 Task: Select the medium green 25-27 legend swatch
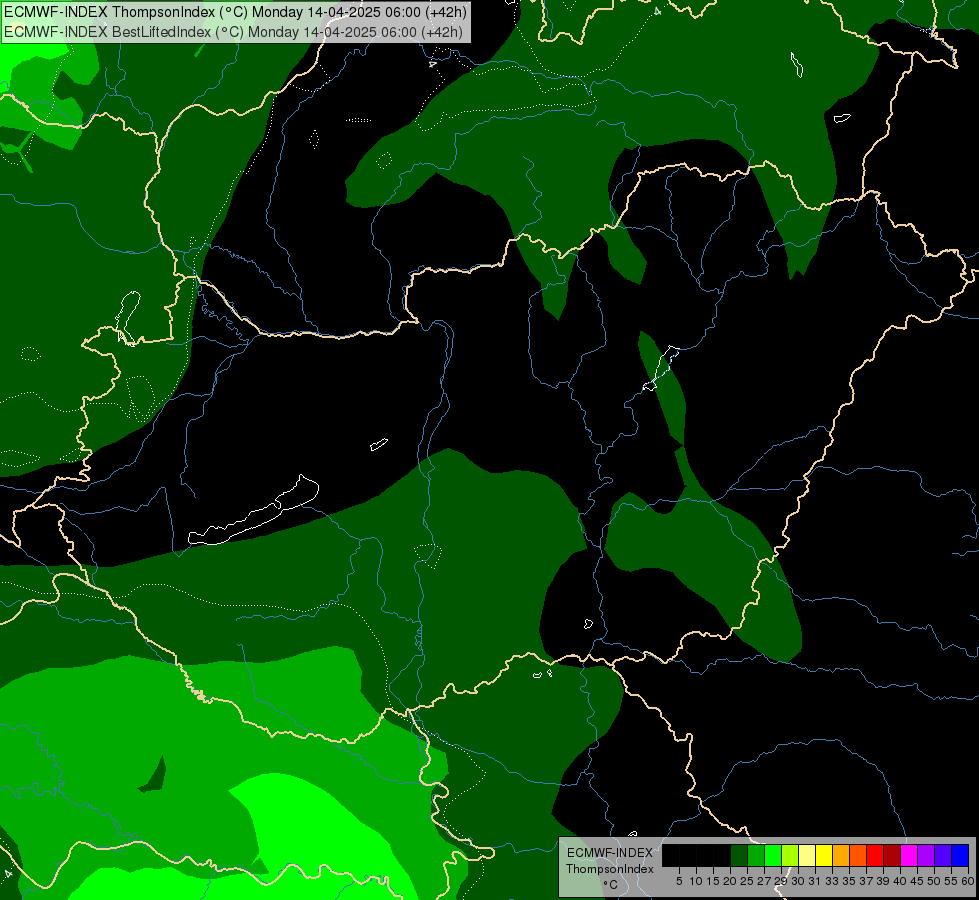click(756, 855)
